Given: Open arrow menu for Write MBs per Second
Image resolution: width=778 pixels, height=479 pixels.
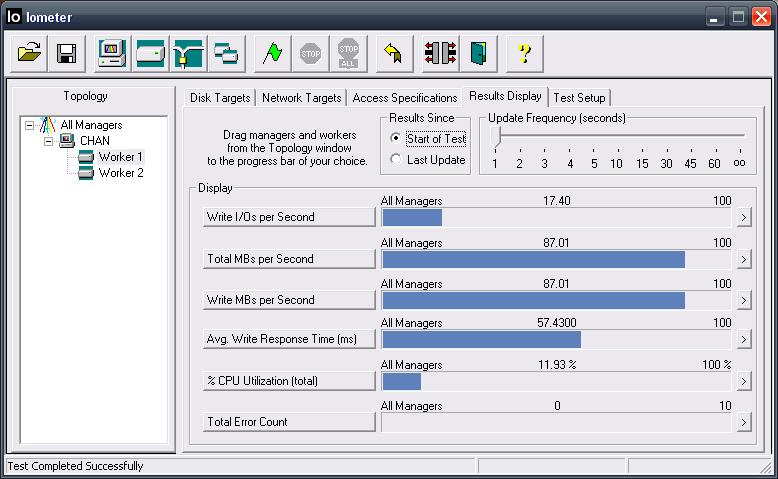Looking at the screenshot, I should 744,300.
